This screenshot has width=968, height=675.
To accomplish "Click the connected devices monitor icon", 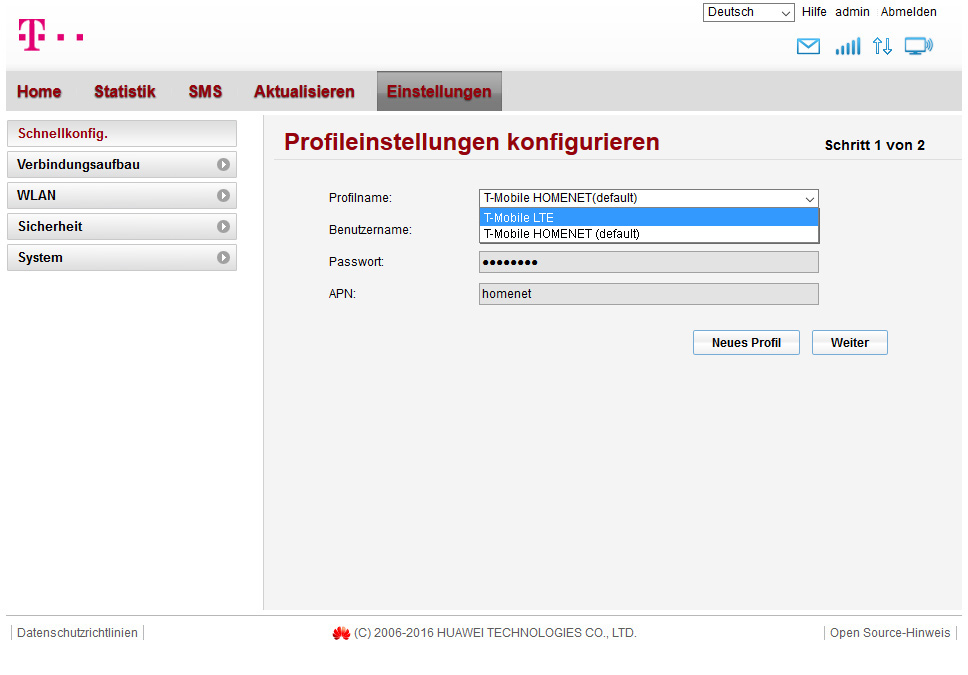I will coord(919,46).
